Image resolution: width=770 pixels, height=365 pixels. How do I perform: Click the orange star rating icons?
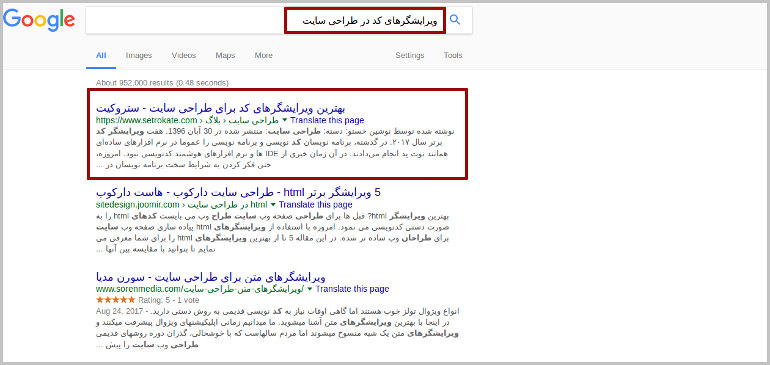click(115, 299)
